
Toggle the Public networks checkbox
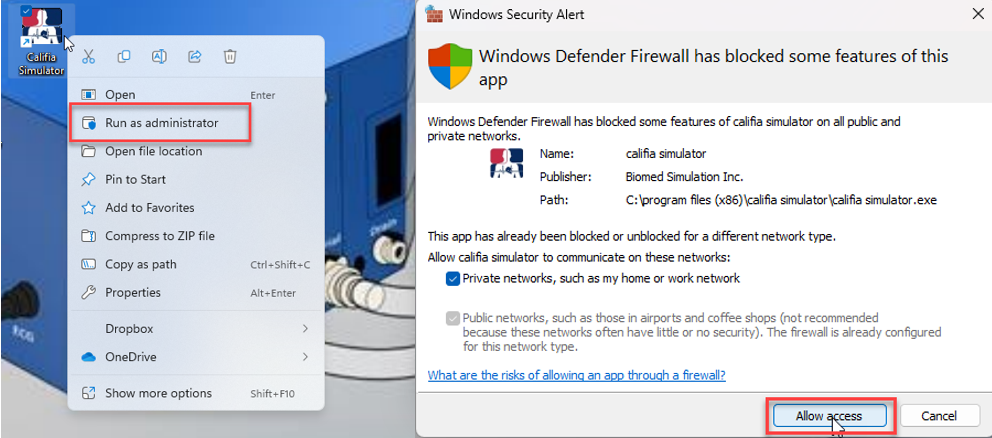pyautogui.click(x=452, y=318)
